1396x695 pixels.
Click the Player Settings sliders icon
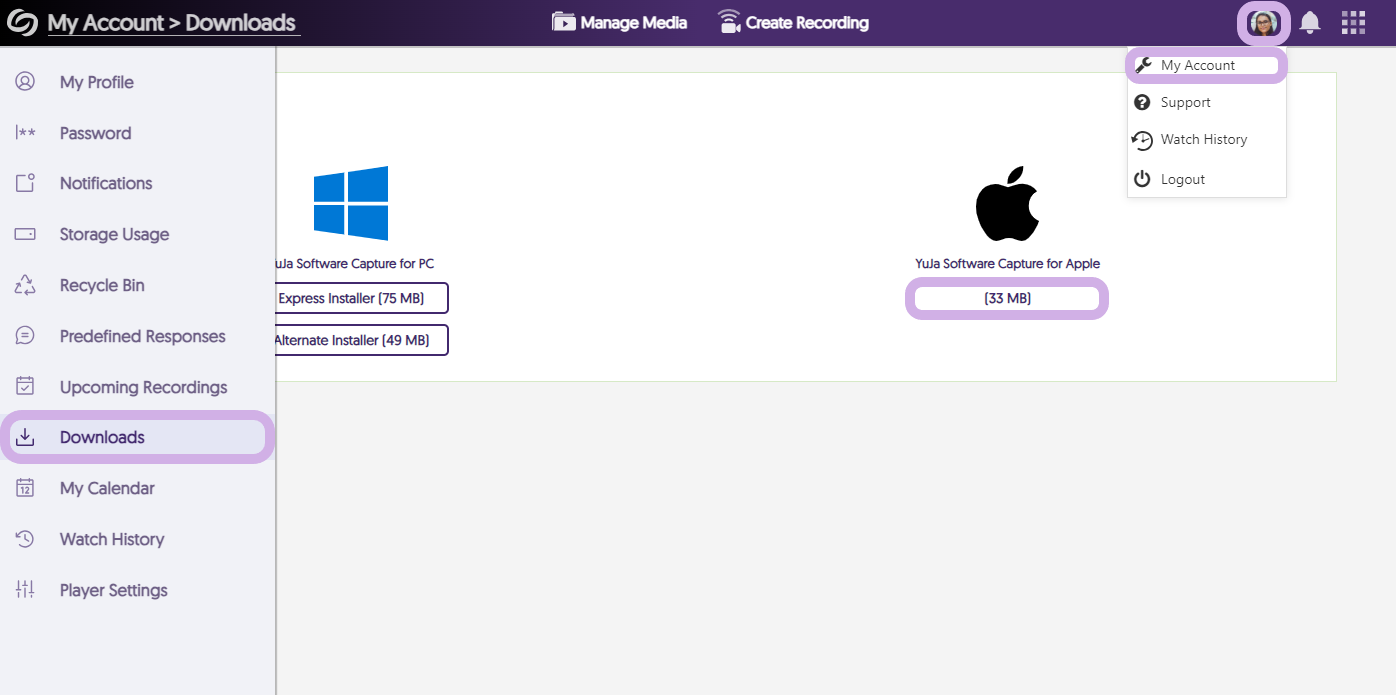(x=25, y=590)
